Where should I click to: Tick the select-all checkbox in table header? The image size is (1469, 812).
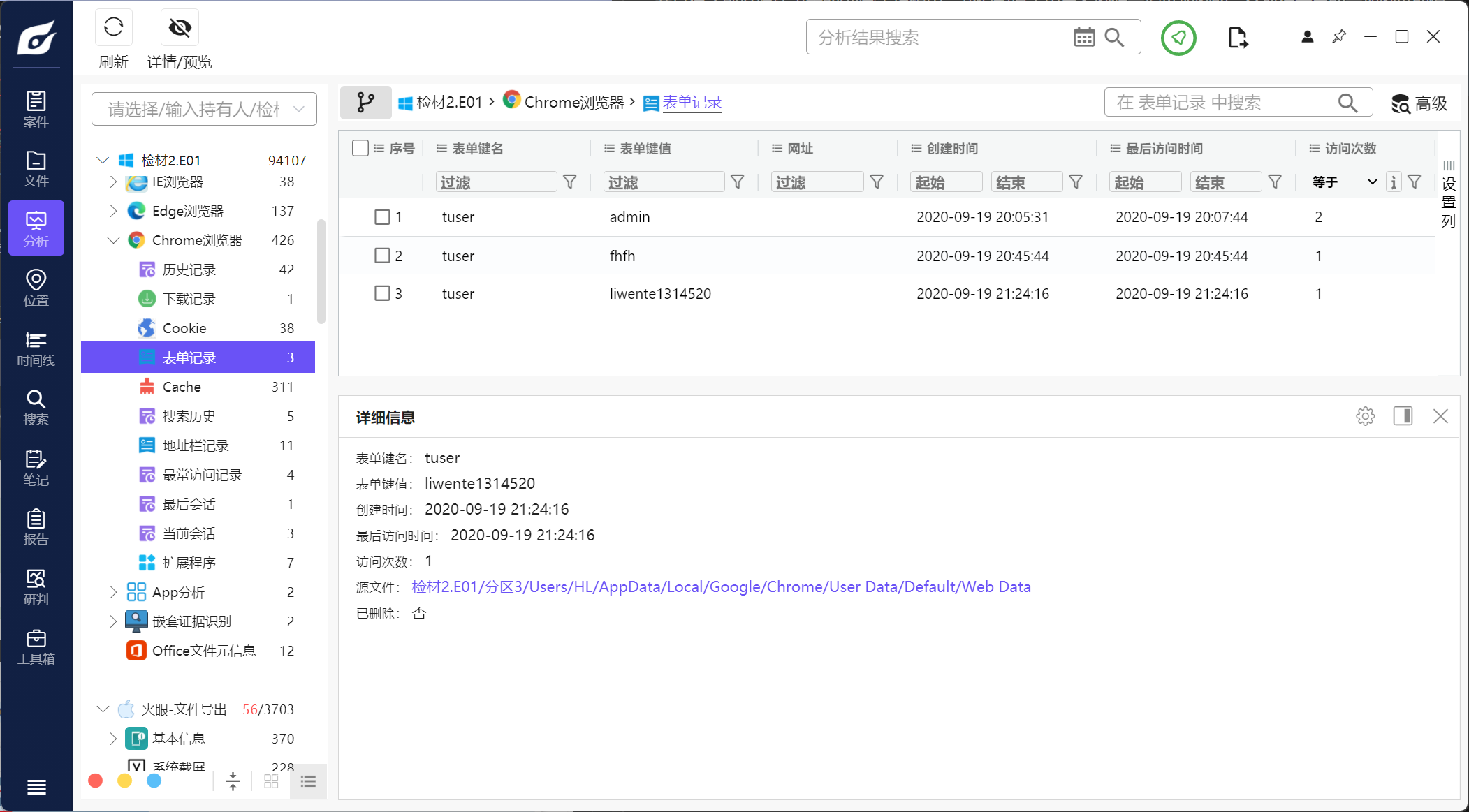[360, 148]
